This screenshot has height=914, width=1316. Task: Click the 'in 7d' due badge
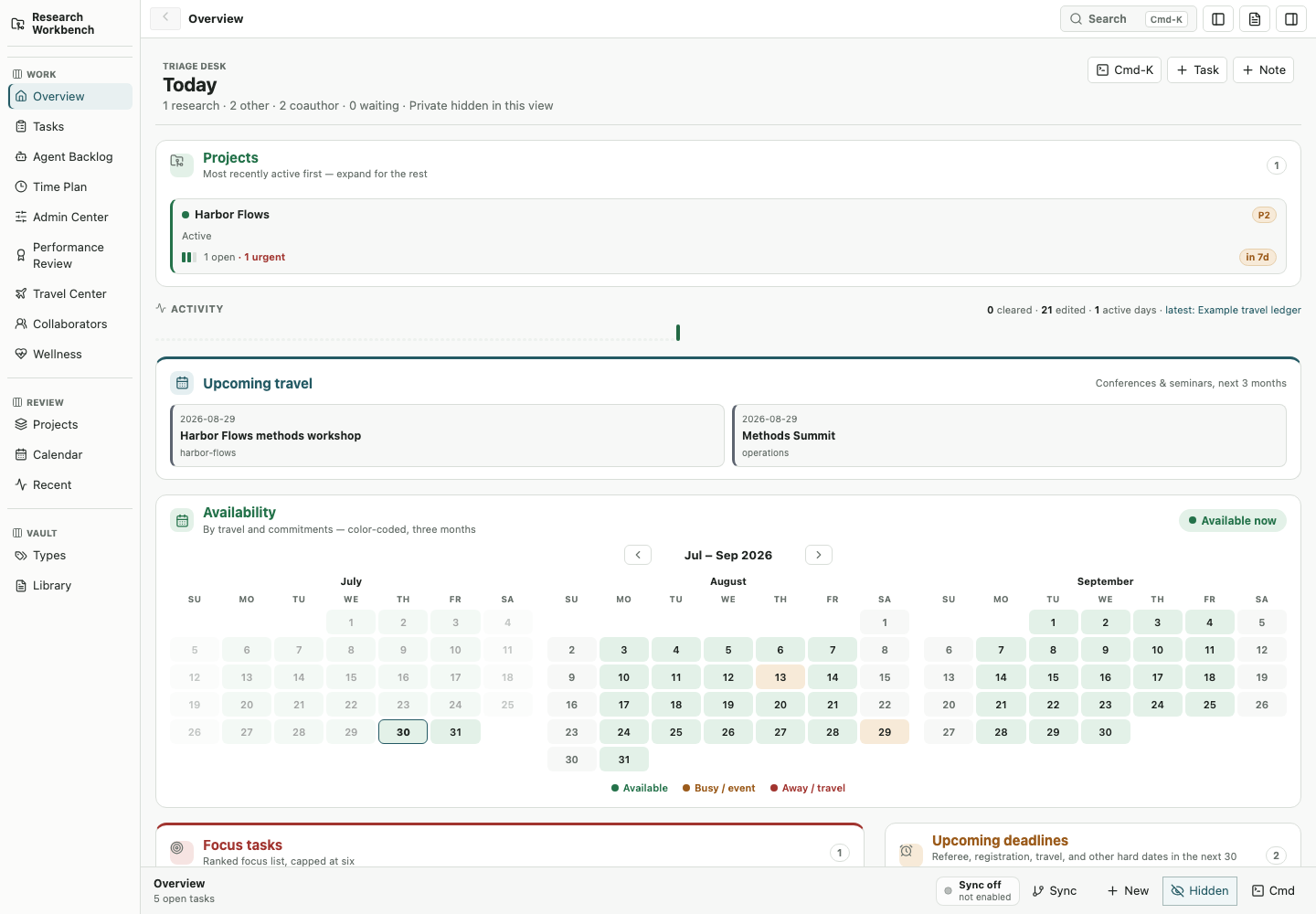1258,257
